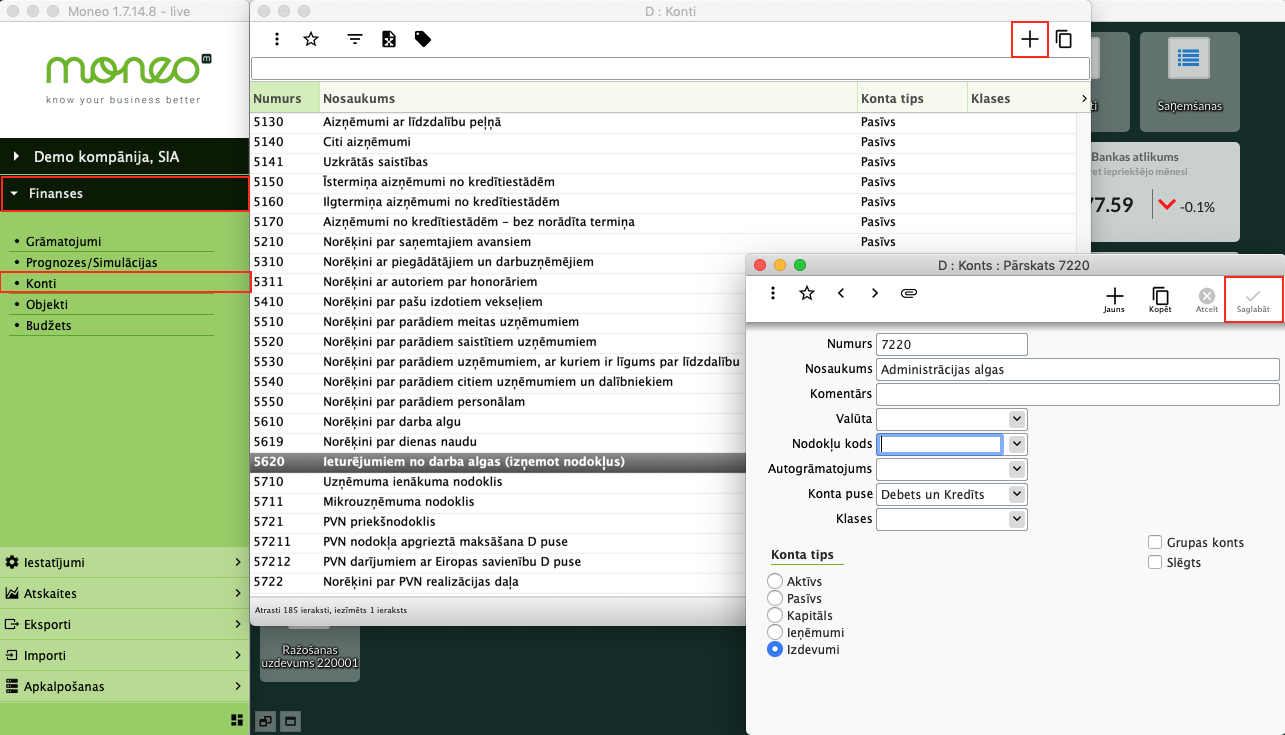Click the star favorite icon in Konti window
Image resolution: width=1285 pixels, height=735 pixels.
[311, 39]
